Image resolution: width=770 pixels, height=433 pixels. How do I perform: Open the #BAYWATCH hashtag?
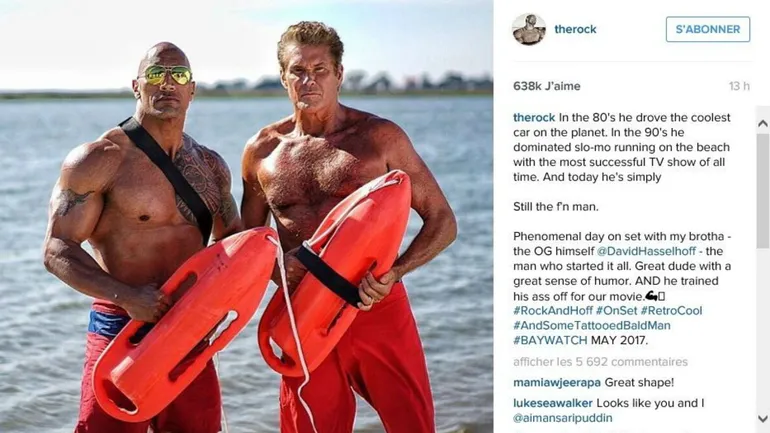point(550,340)
